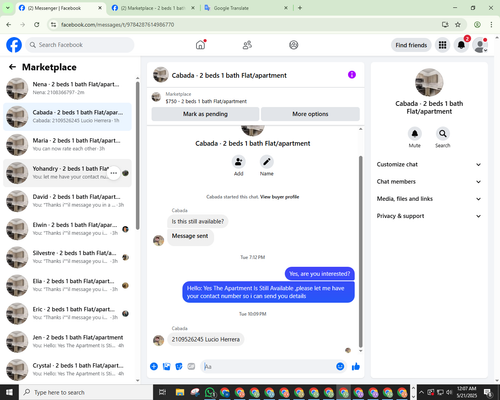Viewport: 500px width, 400px height.
Task: Switch to the Google Translate tab
Action: [246, 8]
